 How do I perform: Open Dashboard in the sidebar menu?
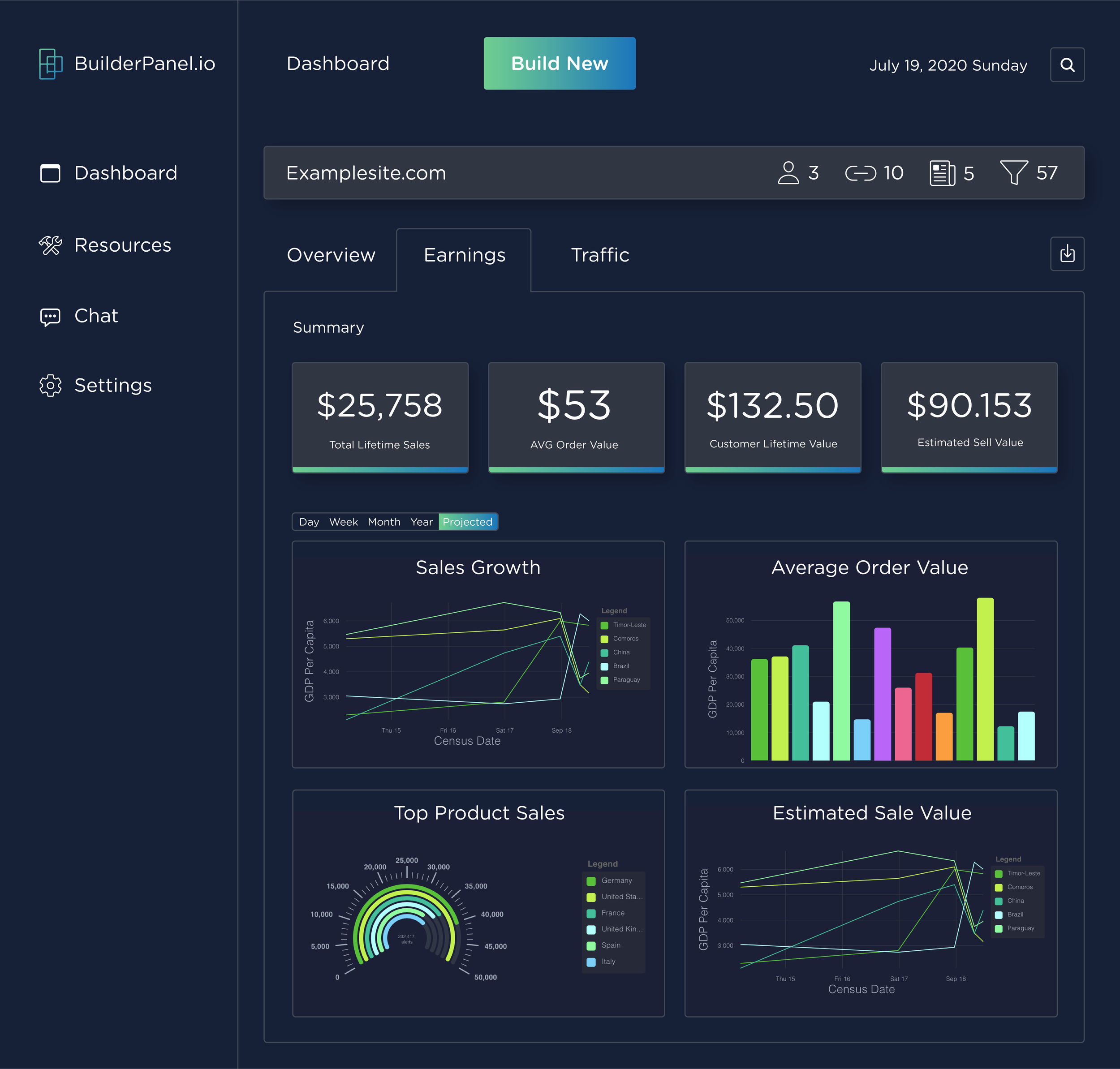click(x=126, y=173)
